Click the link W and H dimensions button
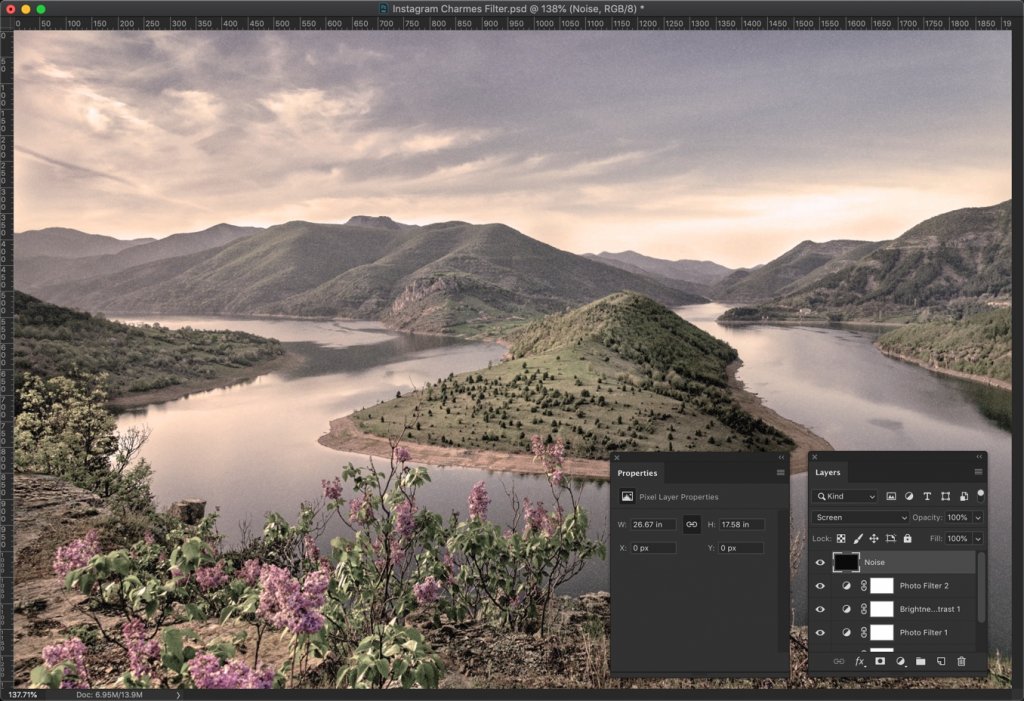 coord(694,524)
